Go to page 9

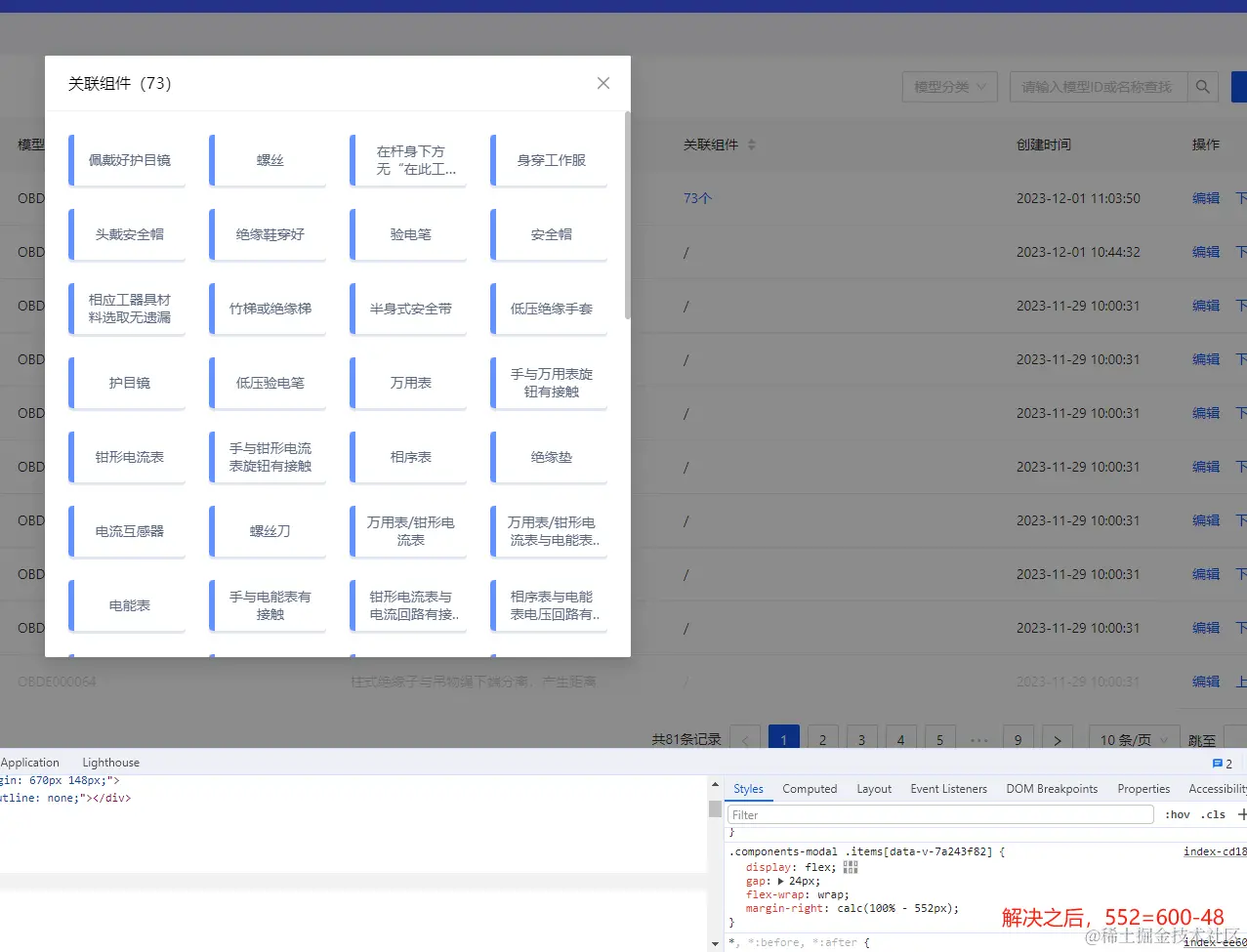(1018, 739)
